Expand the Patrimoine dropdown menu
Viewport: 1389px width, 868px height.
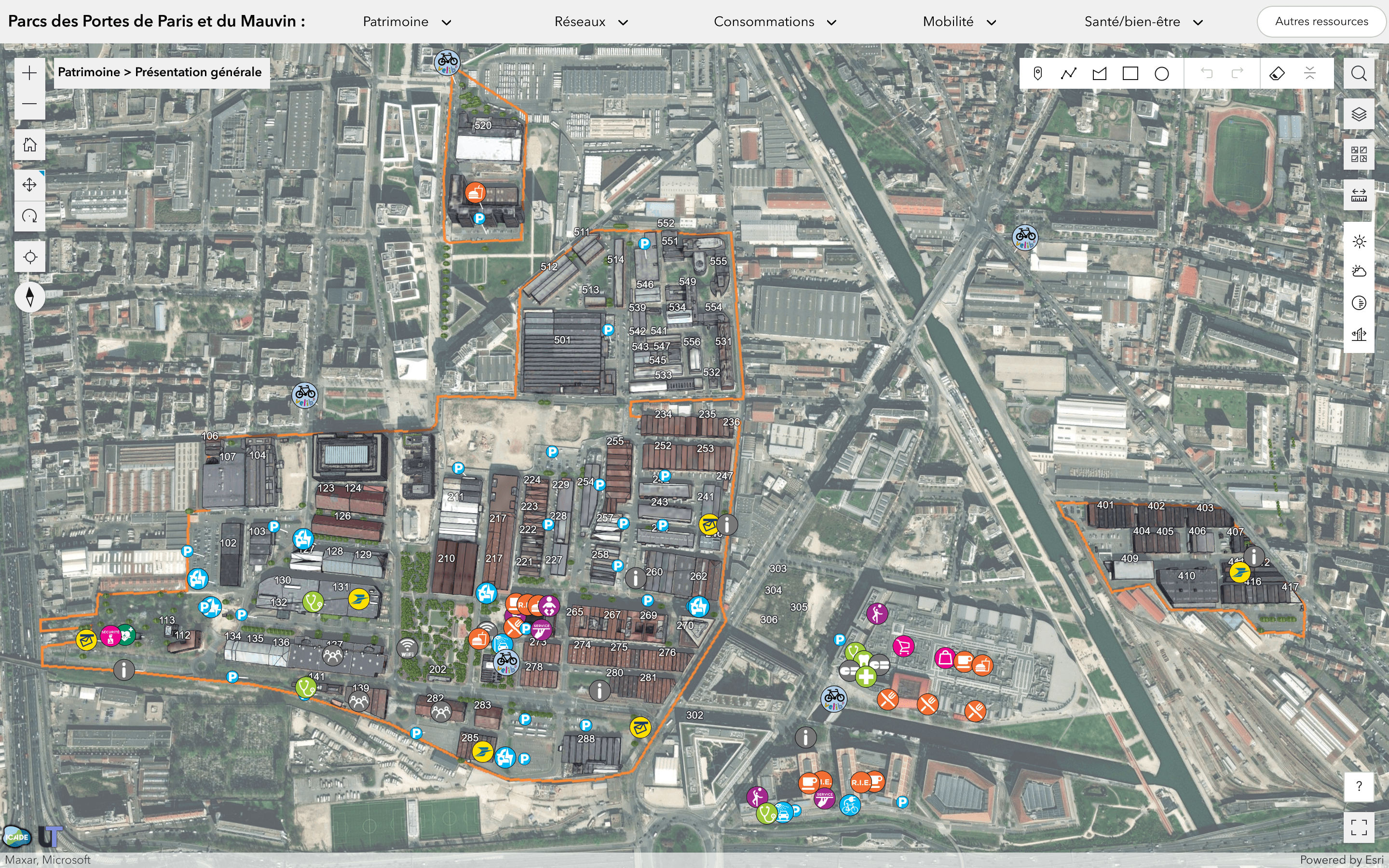(407, 22)
